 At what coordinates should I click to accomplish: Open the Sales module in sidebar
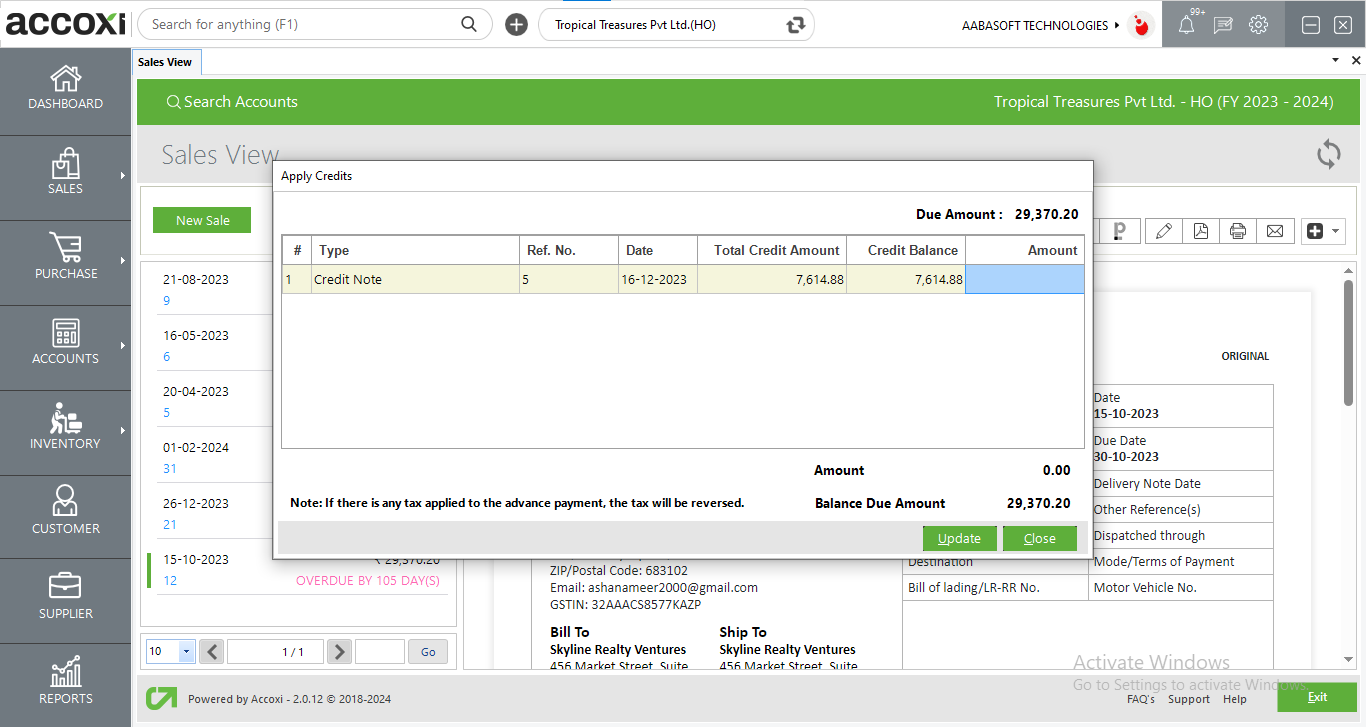coord(65,173)
